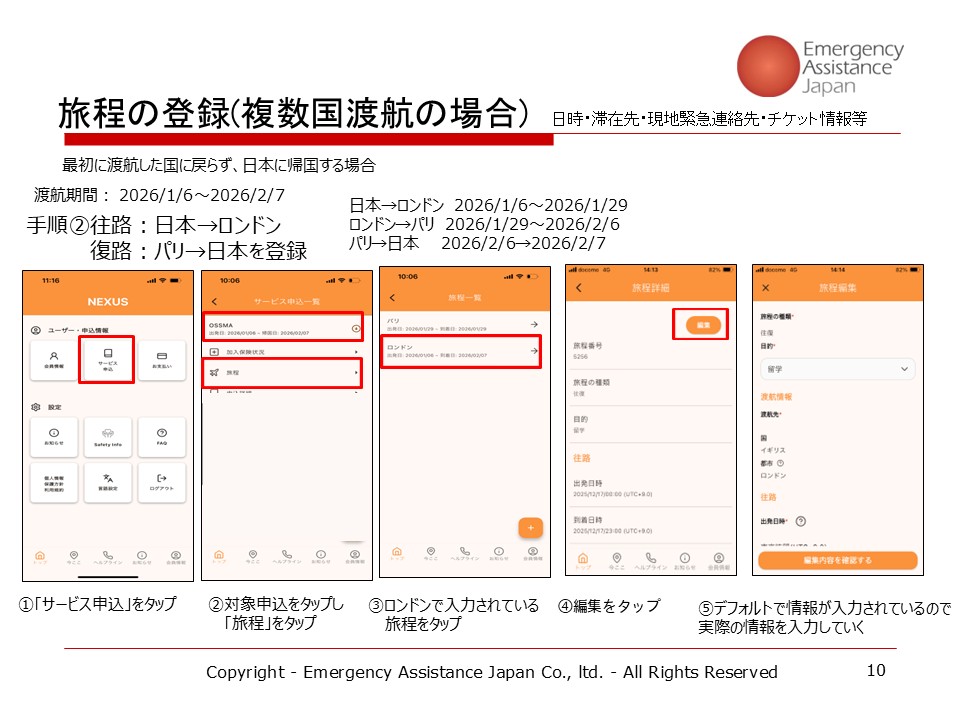The image size is (960, 720).
Task: Open the Safety Info tile
Action: (108, 436)
